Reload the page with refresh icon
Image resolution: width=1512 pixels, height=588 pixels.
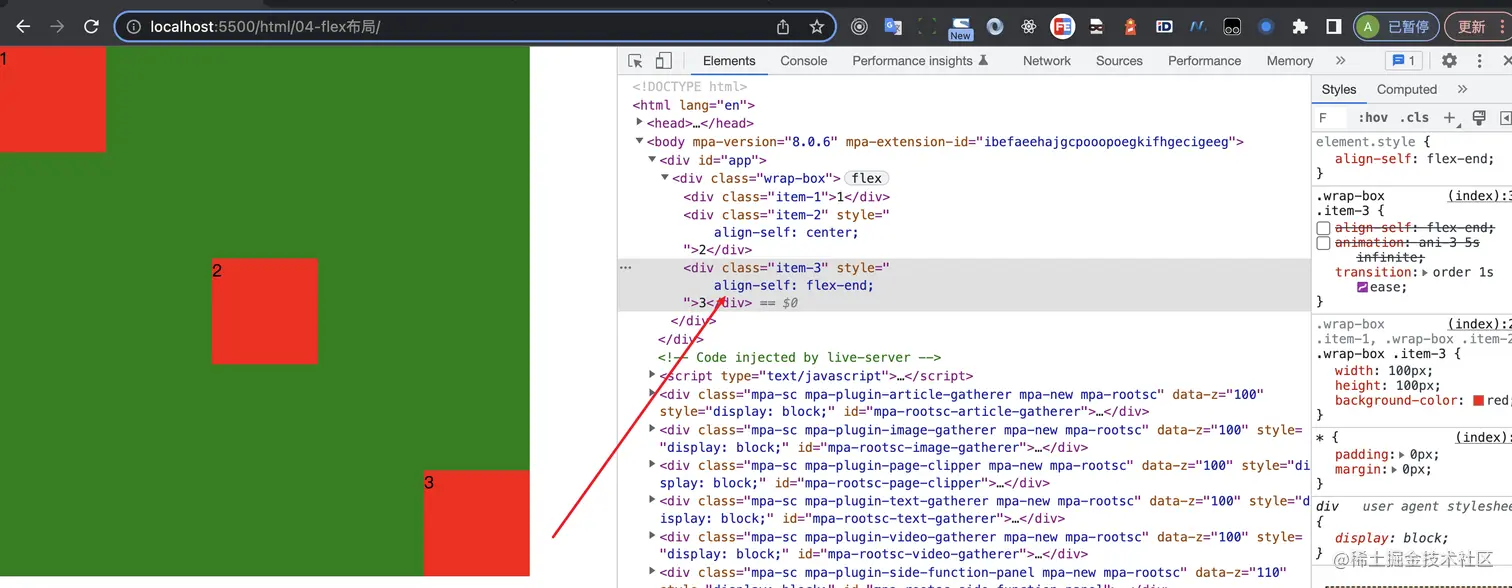point(91,27)
